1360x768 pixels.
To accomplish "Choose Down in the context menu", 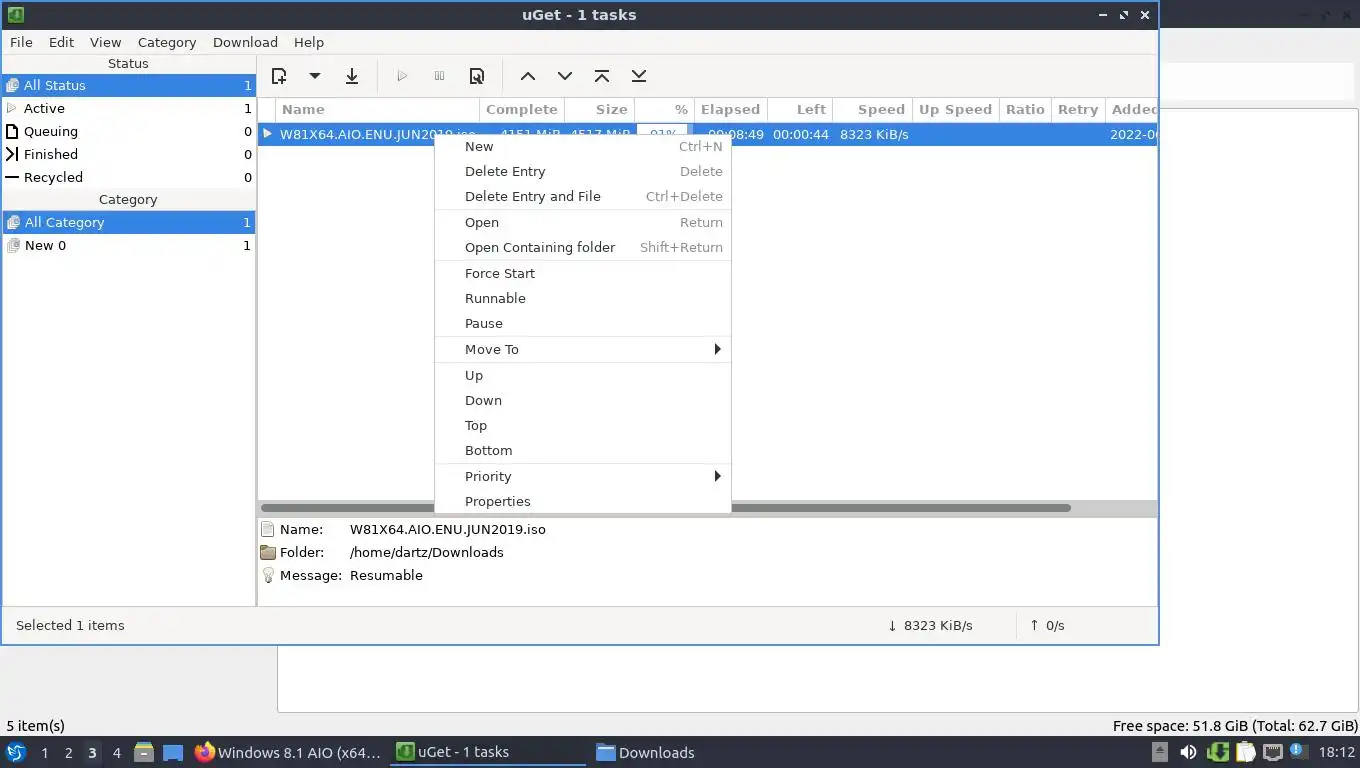I will [583, 400].
